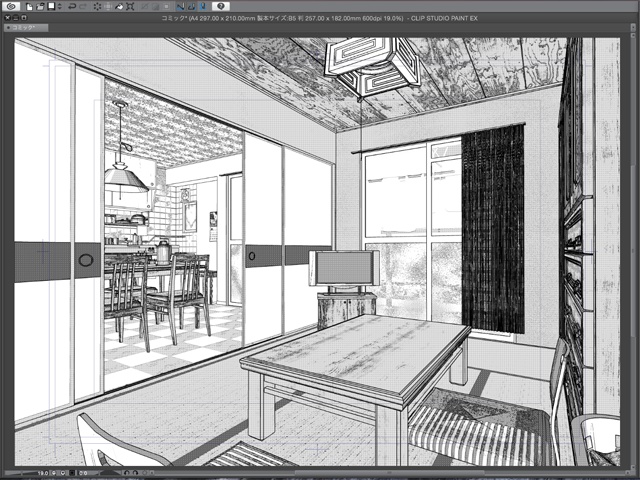Click the canvas zoom slider at bottom

(20, 473)
